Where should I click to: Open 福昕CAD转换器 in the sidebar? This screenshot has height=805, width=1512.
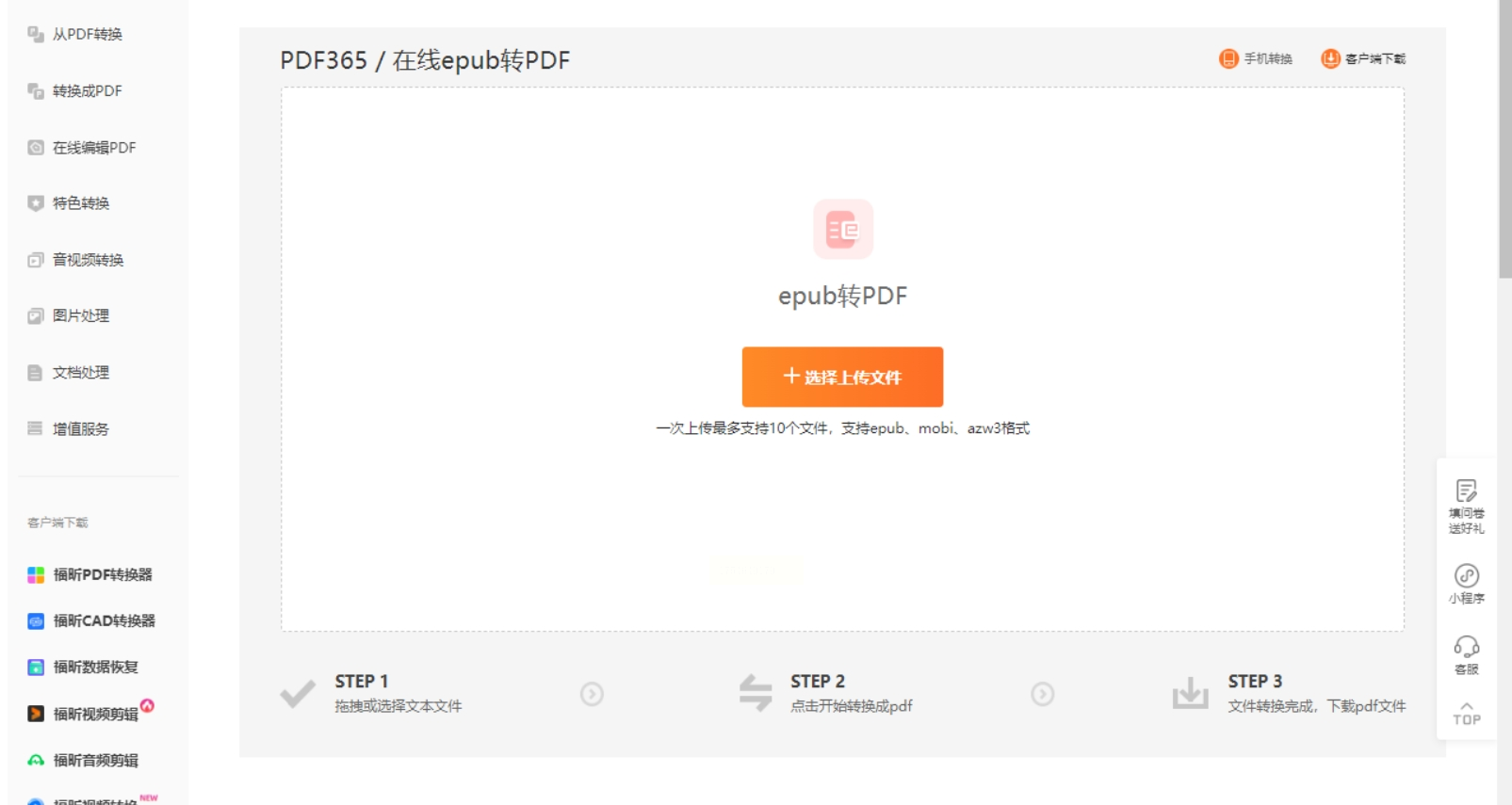tap(90, 620)
